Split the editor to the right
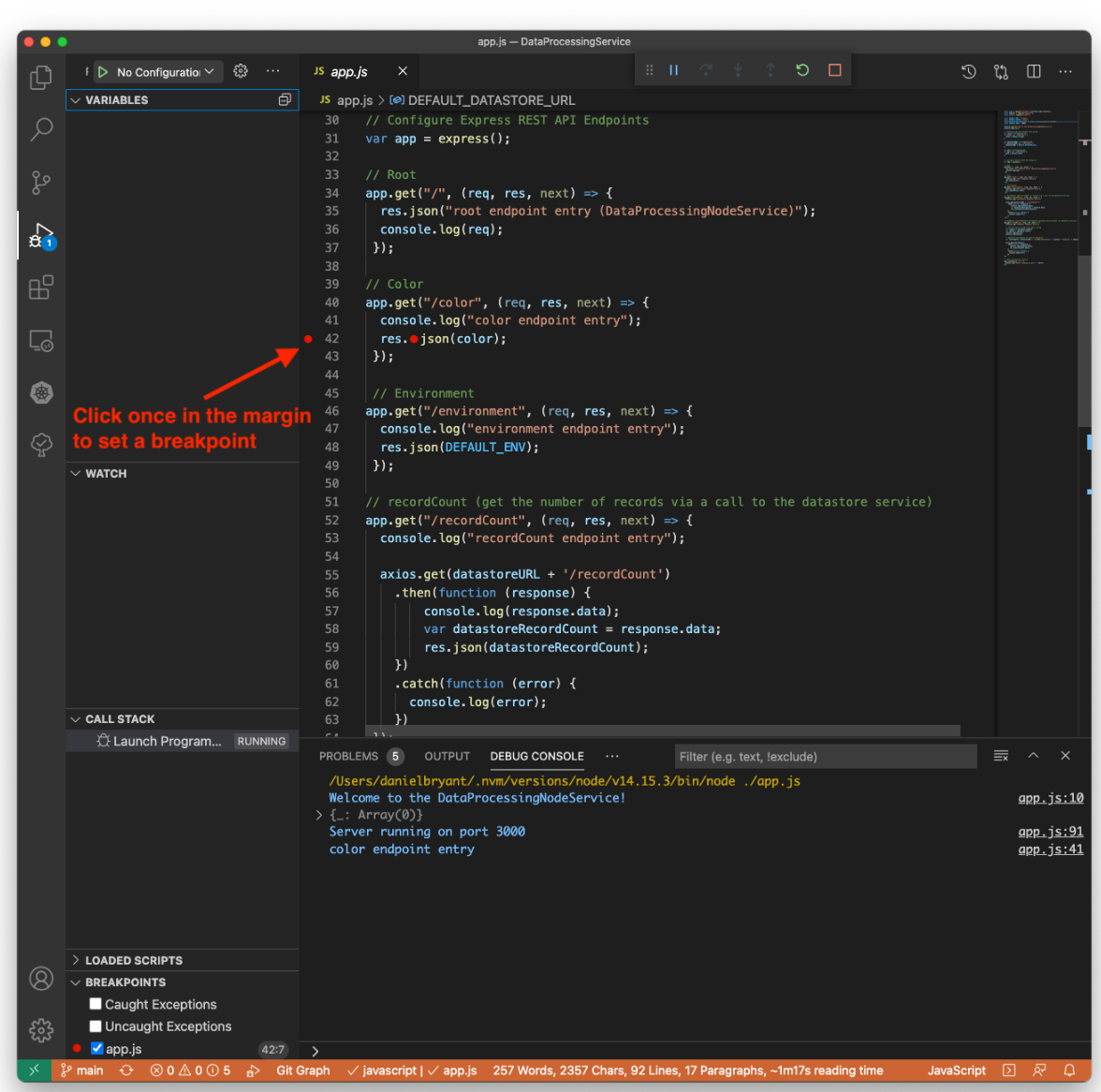Viewport: 1101px width, 1092px height. (x=1034, y=71)
